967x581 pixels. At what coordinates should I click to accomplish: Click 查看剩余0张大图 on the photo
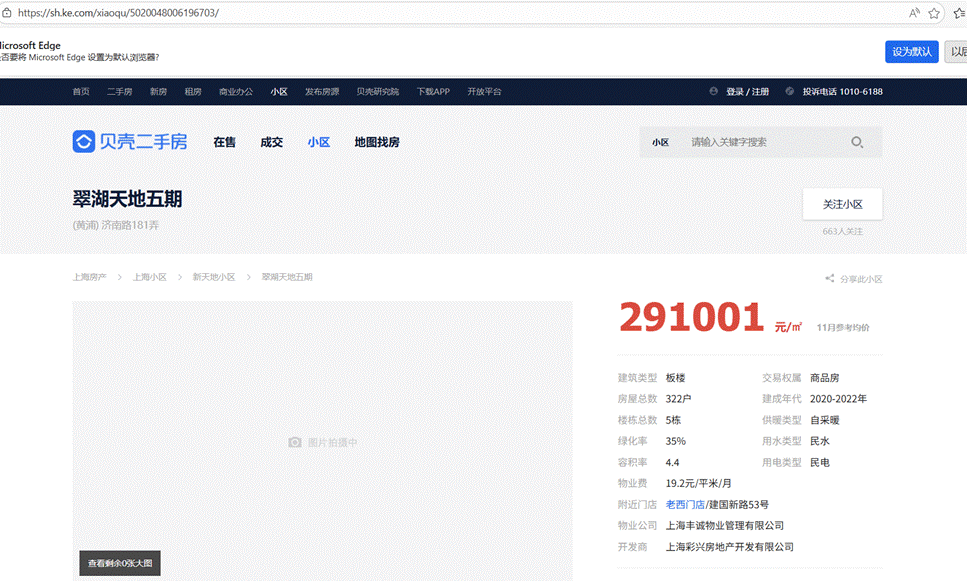click(x=120, y=563)
